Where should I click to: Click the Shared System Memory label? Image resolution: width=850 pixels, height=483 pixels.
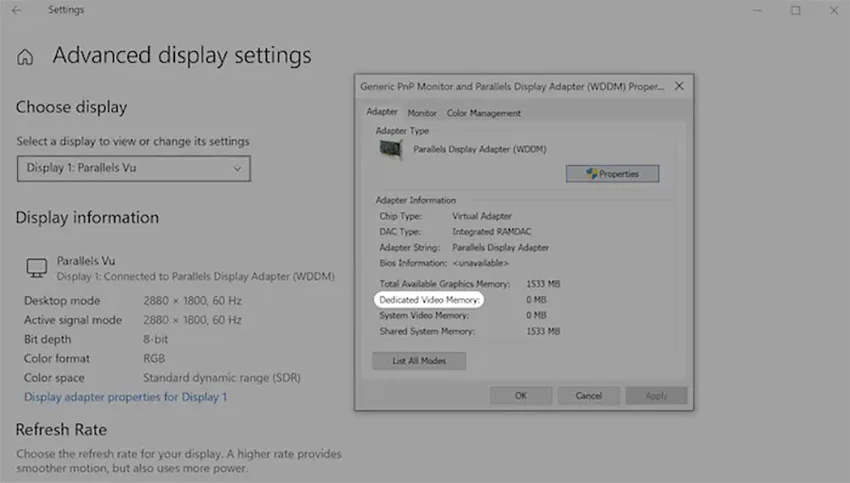[x=427, y=331]
